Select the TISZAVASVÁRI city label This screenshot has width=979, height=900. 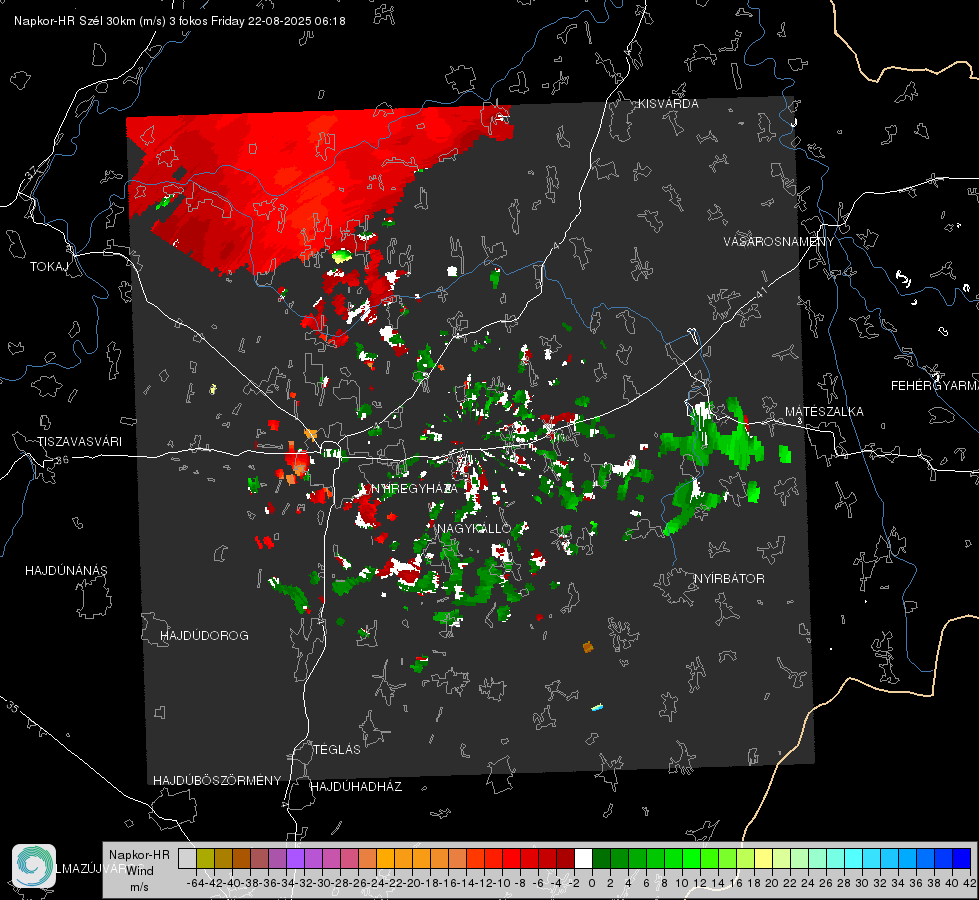79,442
